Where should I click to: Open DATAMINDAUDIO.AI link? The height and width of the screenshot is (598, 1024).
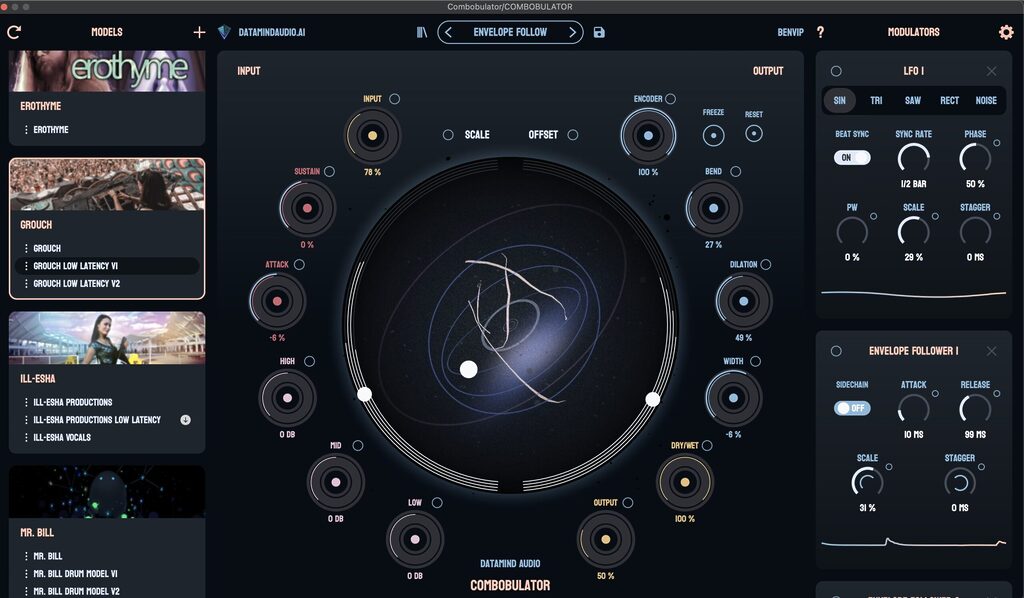[272, 32]
